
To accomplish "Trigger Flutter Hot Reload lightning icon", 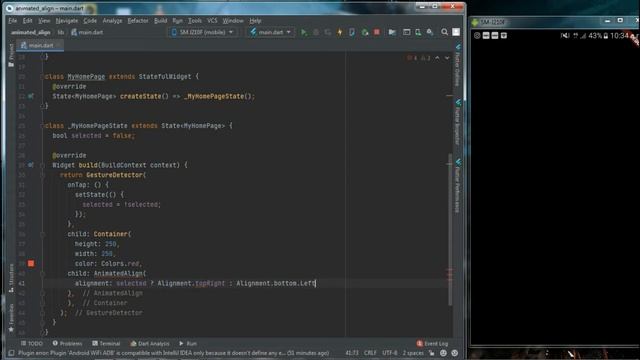I will click(340, 32).
